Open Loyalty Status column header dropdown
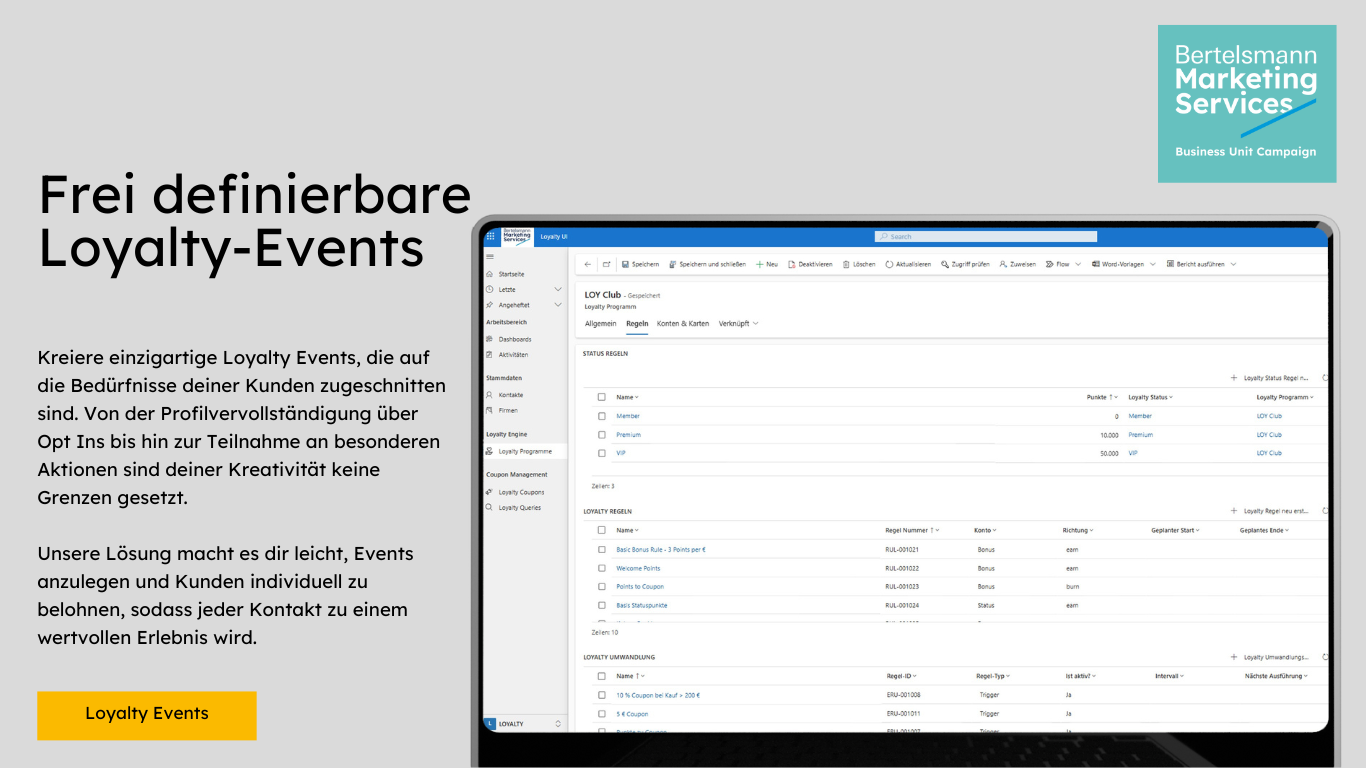The height and width of the screenshot is (768, 1366). 1151,397
